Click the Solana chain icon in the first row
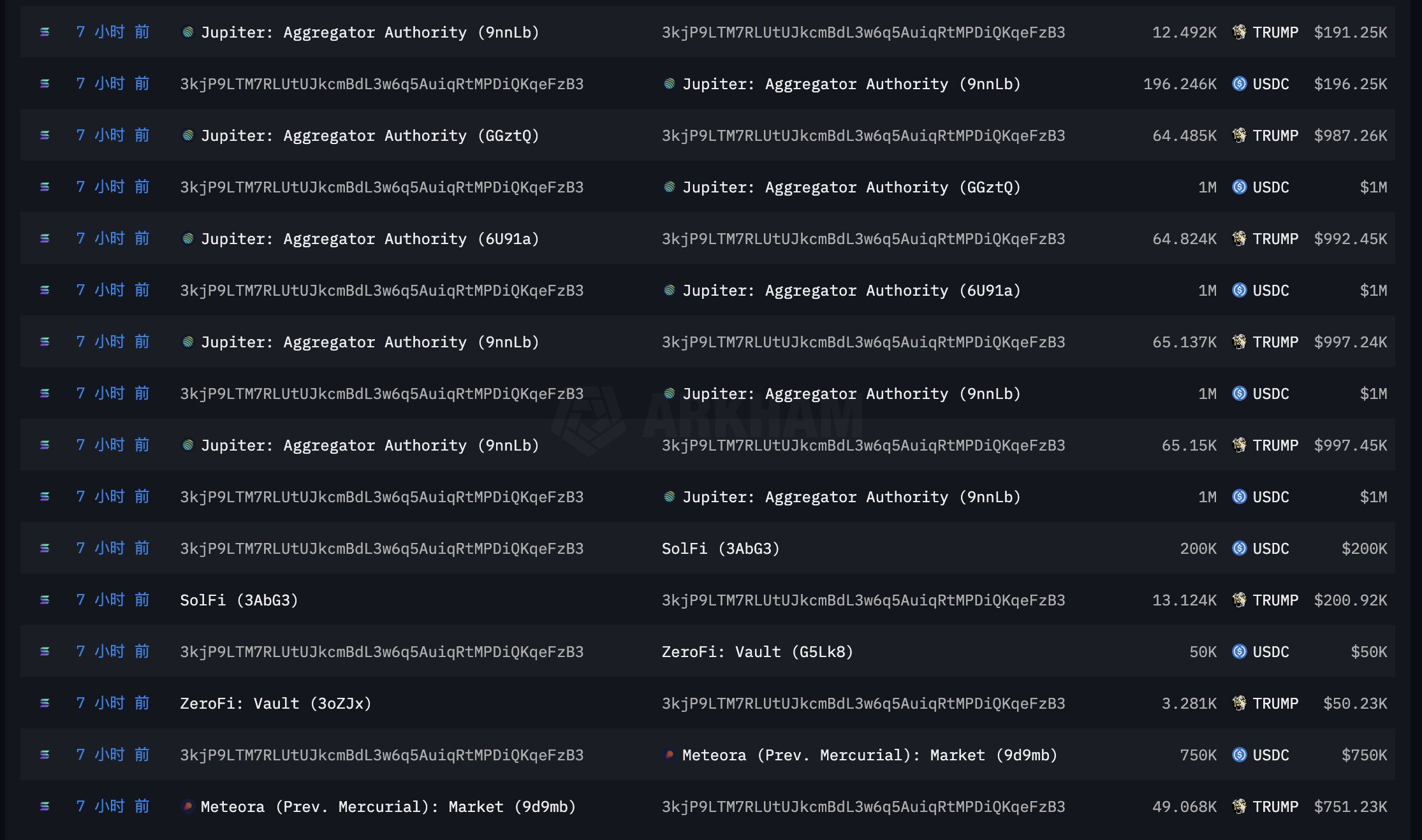Image resolution: width=1422 pixels, height=840 pixels. (45, 32)
